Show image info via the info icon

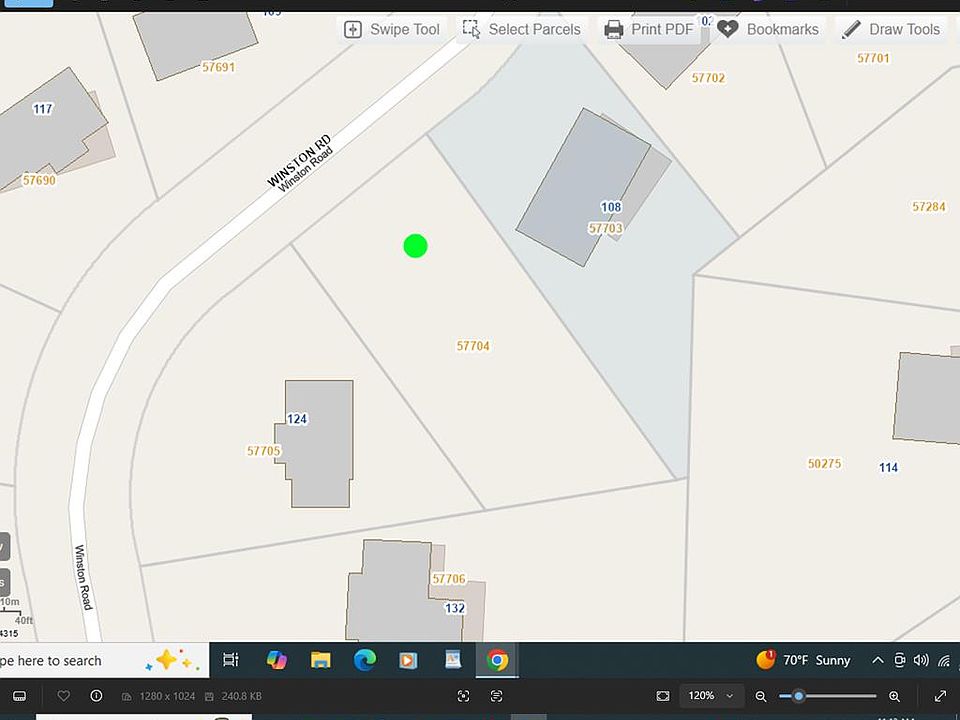(x=96, y=696)
